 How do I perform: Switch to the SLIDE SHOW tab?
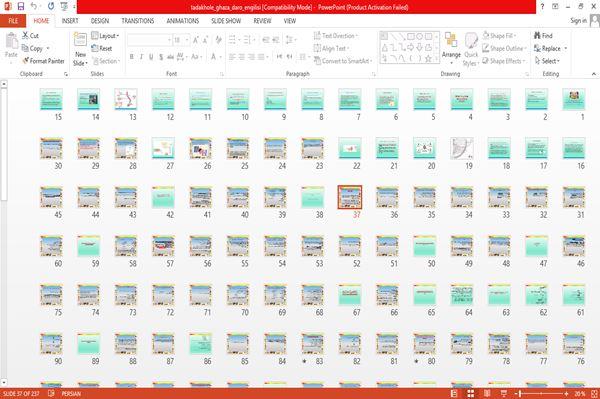[226, 21]
